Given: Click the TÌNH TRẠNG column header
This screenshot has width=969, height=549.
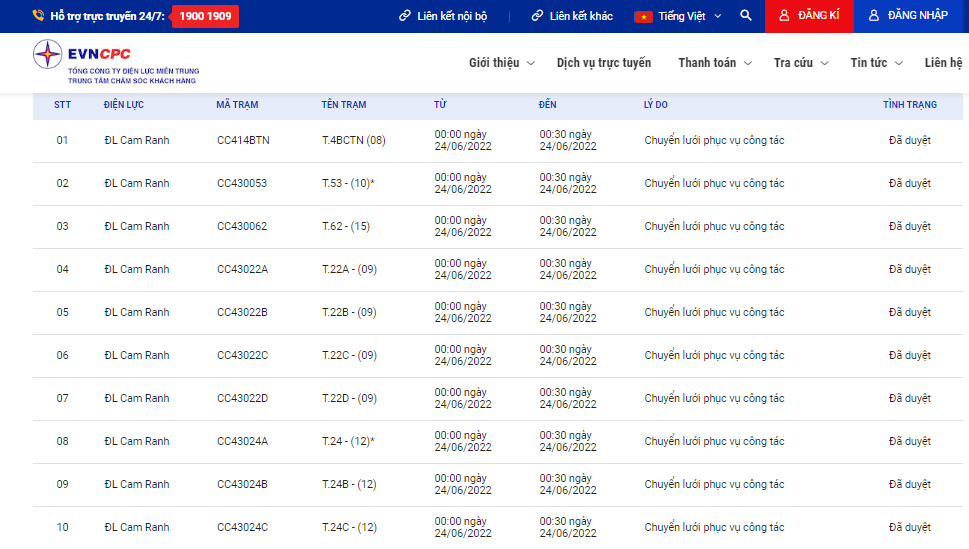Looking at the screenshot, I should tap(909, 105).
